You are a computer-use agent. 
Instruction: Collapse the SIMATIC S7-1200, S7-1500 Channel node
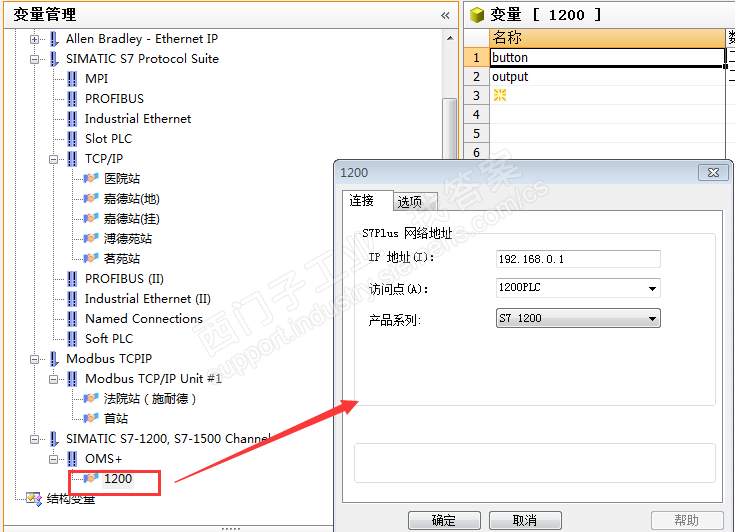[34, 439]
